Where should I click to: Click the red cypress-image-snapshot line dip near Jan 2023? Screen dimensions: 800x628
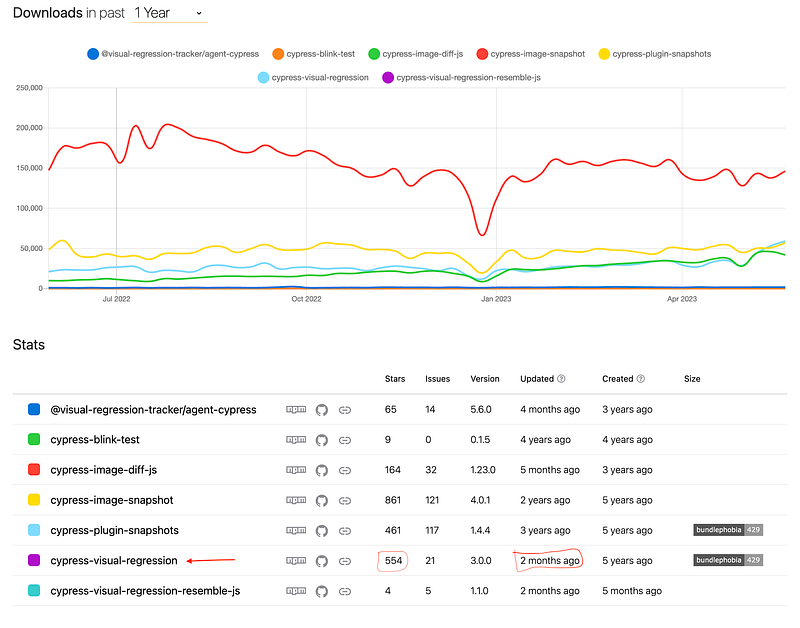(482, 234)
